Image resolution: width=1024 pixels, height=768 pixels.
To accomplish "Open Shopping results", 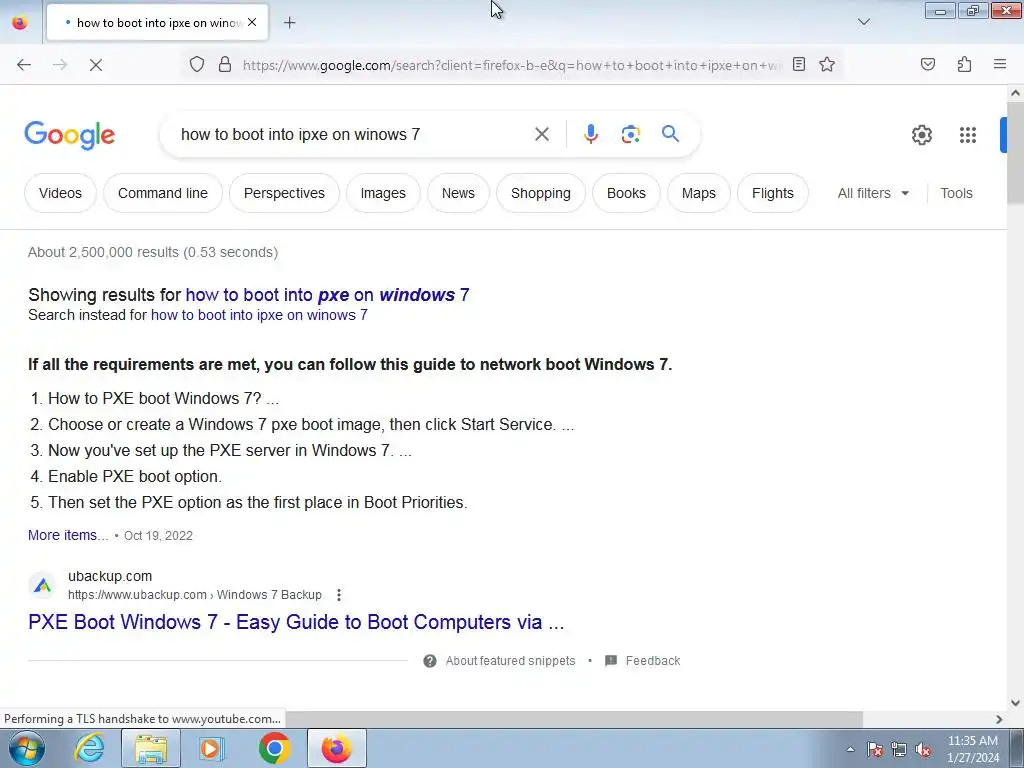I will [x=541, y=193].
